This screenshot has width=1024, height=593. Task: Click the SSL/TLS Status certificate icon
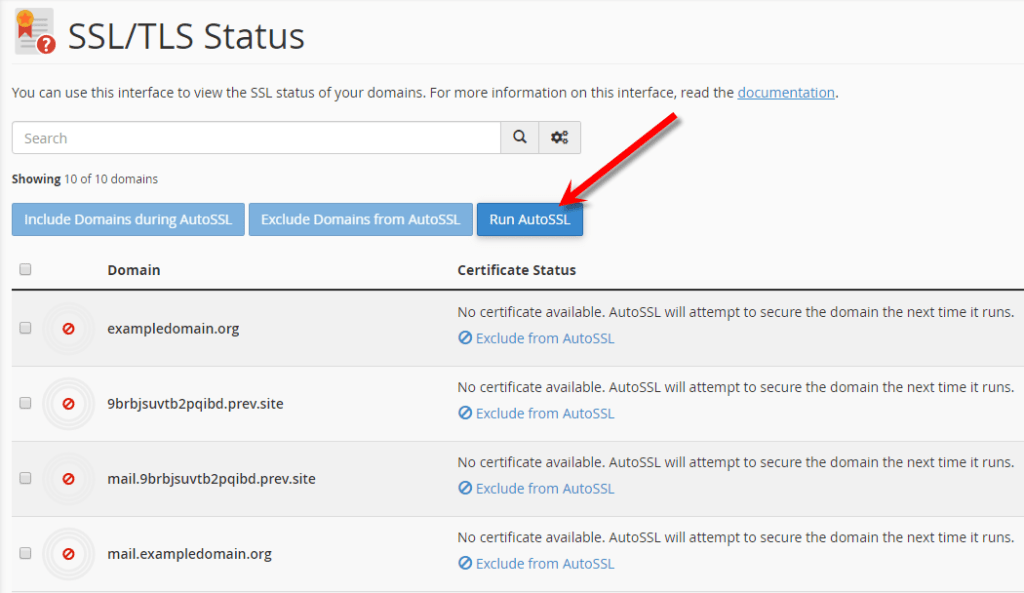pos(35,32)
